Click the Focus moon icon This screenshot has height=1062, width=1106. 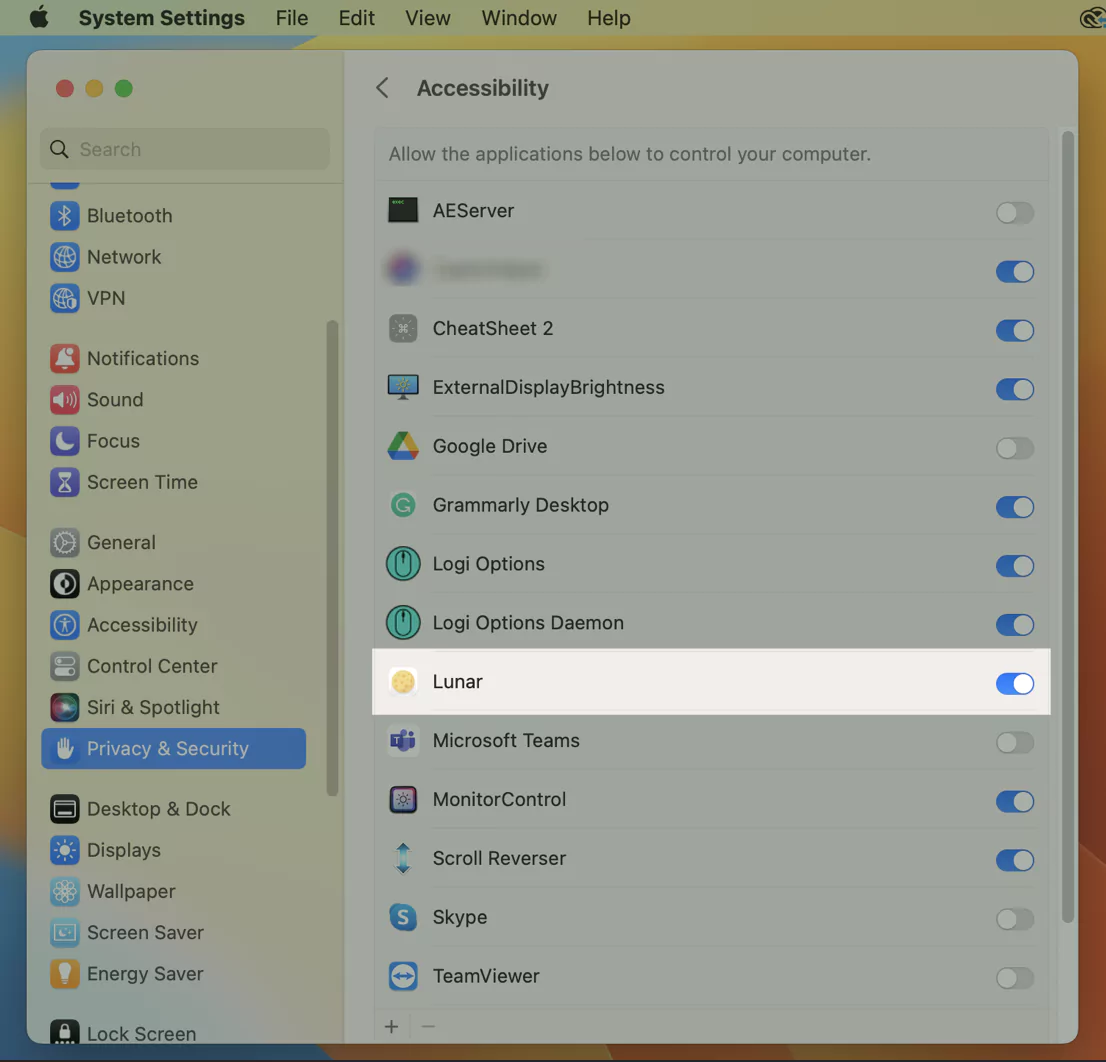(64, 441)
